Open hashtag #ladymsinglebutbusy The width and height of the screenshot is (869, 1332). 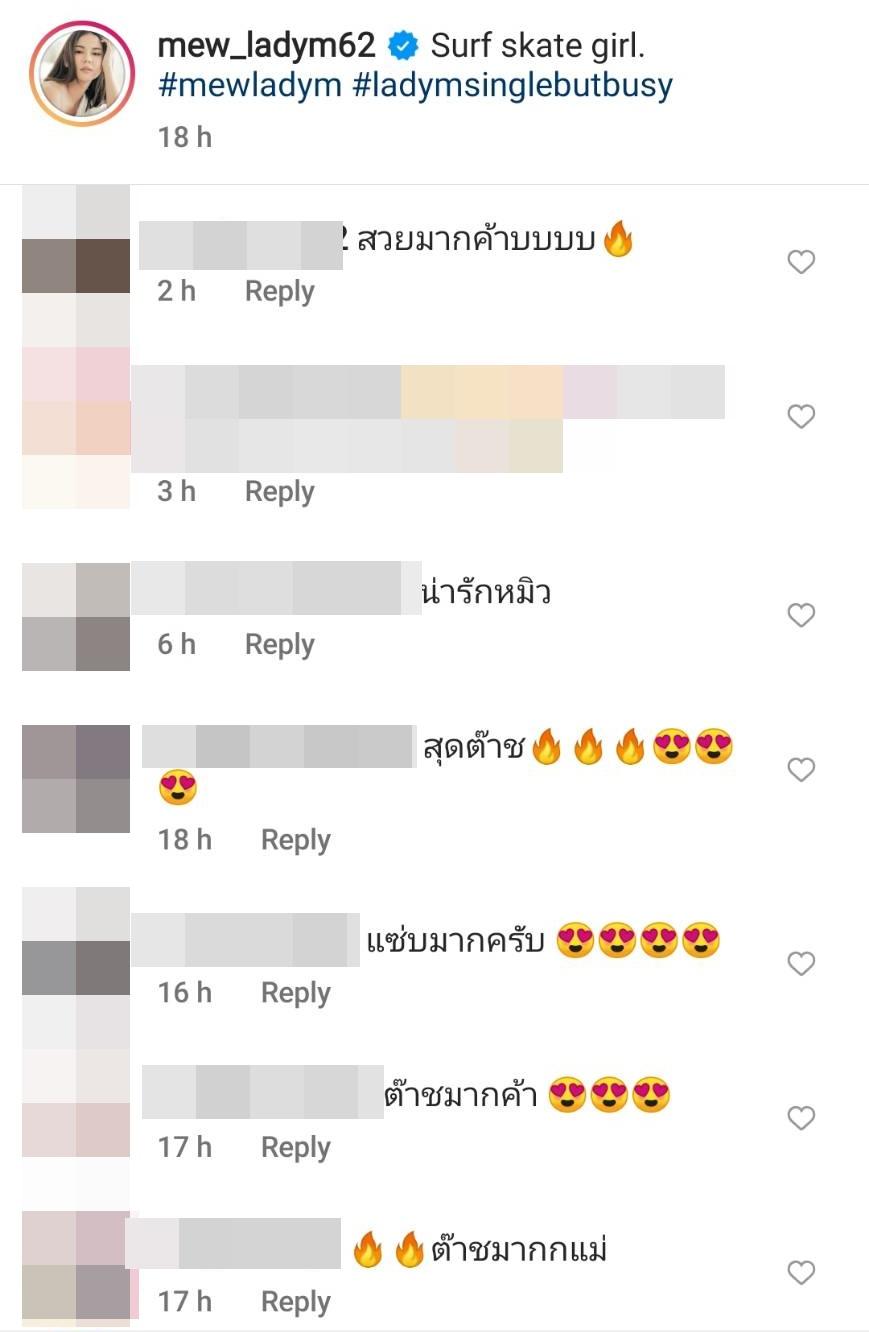pos(513,85)
